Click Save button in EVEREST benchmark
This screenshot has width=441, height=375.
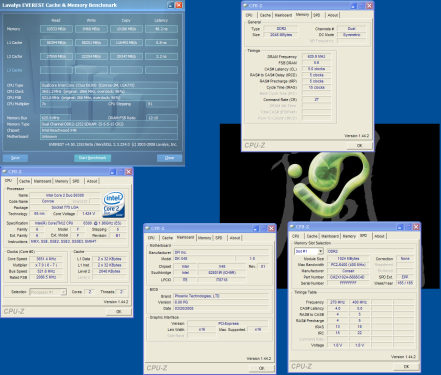[15, 158]
